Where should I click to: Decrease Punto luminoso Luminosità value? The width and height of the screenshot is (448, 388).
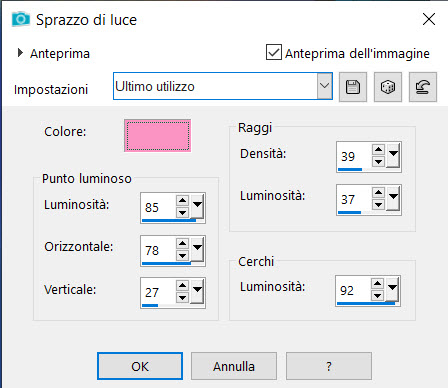coord(182,212)
